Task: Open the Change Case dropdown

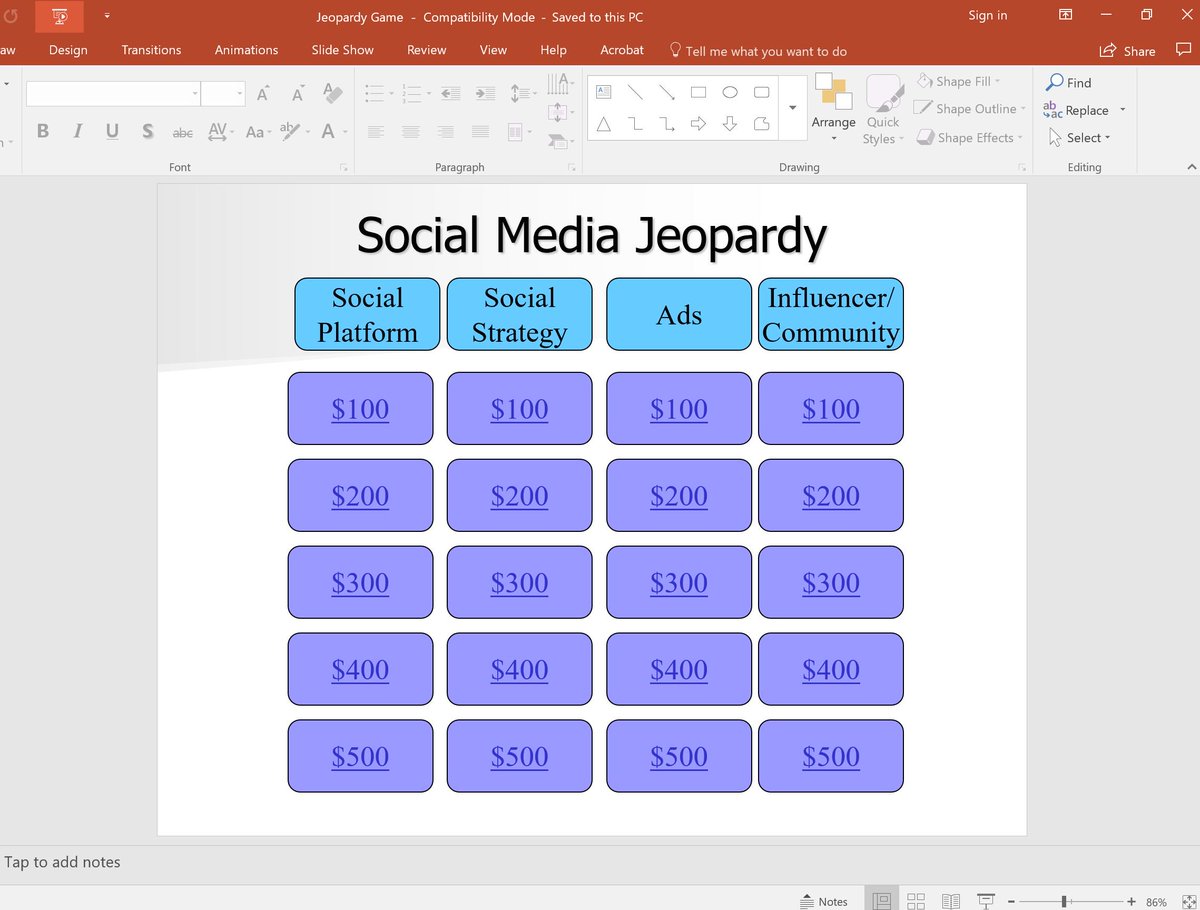Action: (x=259, y=132)
